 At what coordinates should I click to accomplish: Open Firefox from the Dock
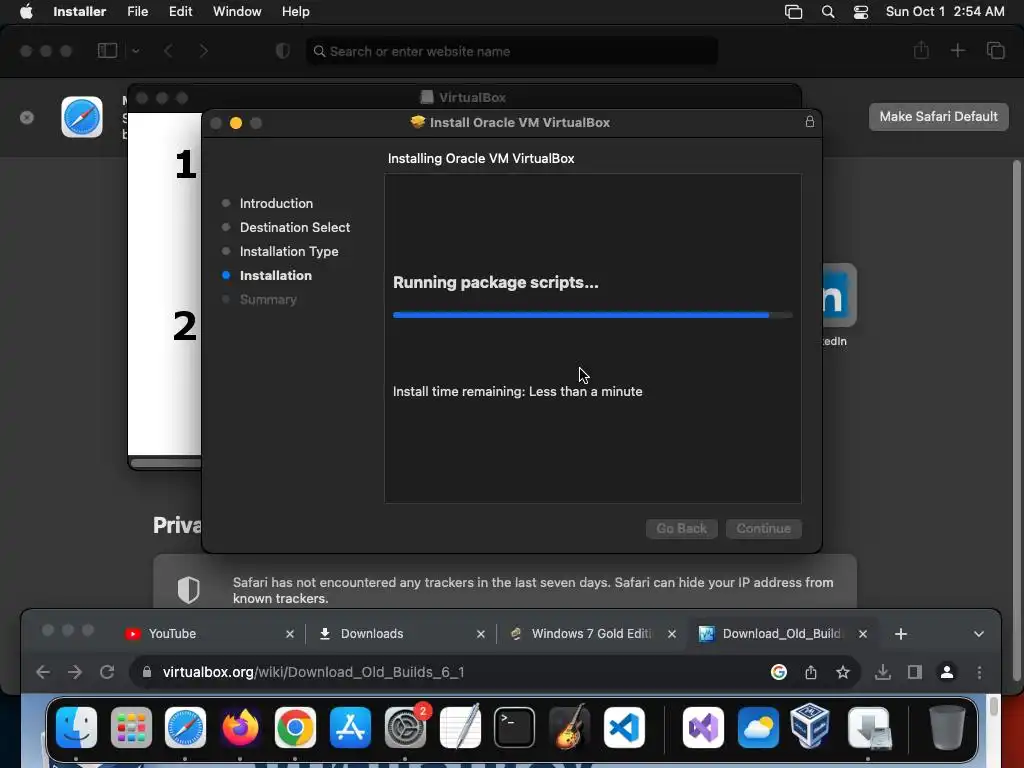click(x=240, y=727)
